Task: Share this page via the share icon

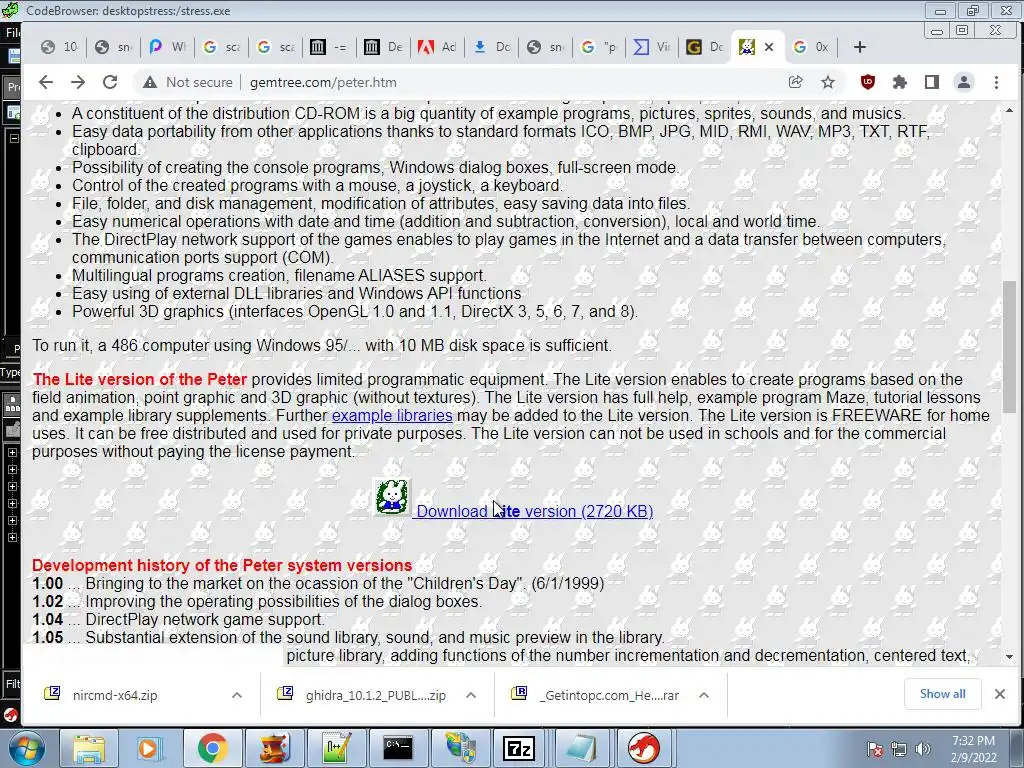Action: [795, 82]
